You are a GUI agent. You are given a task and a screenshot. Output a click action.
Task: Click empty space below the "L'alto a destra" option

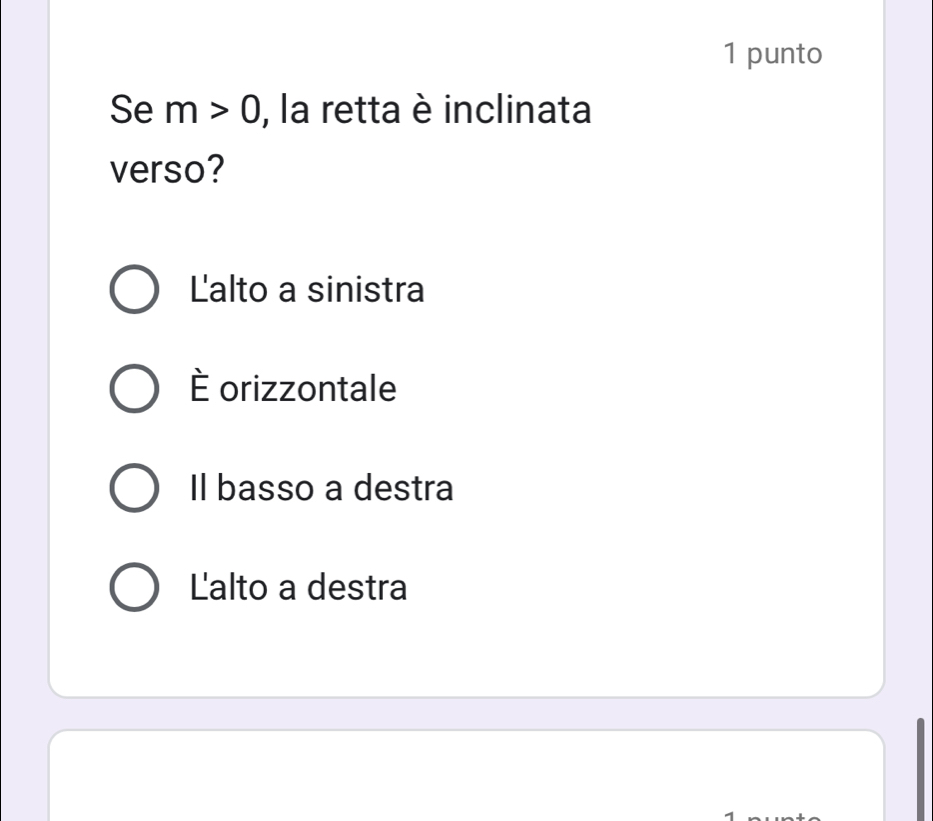click(x=466, y=650)
